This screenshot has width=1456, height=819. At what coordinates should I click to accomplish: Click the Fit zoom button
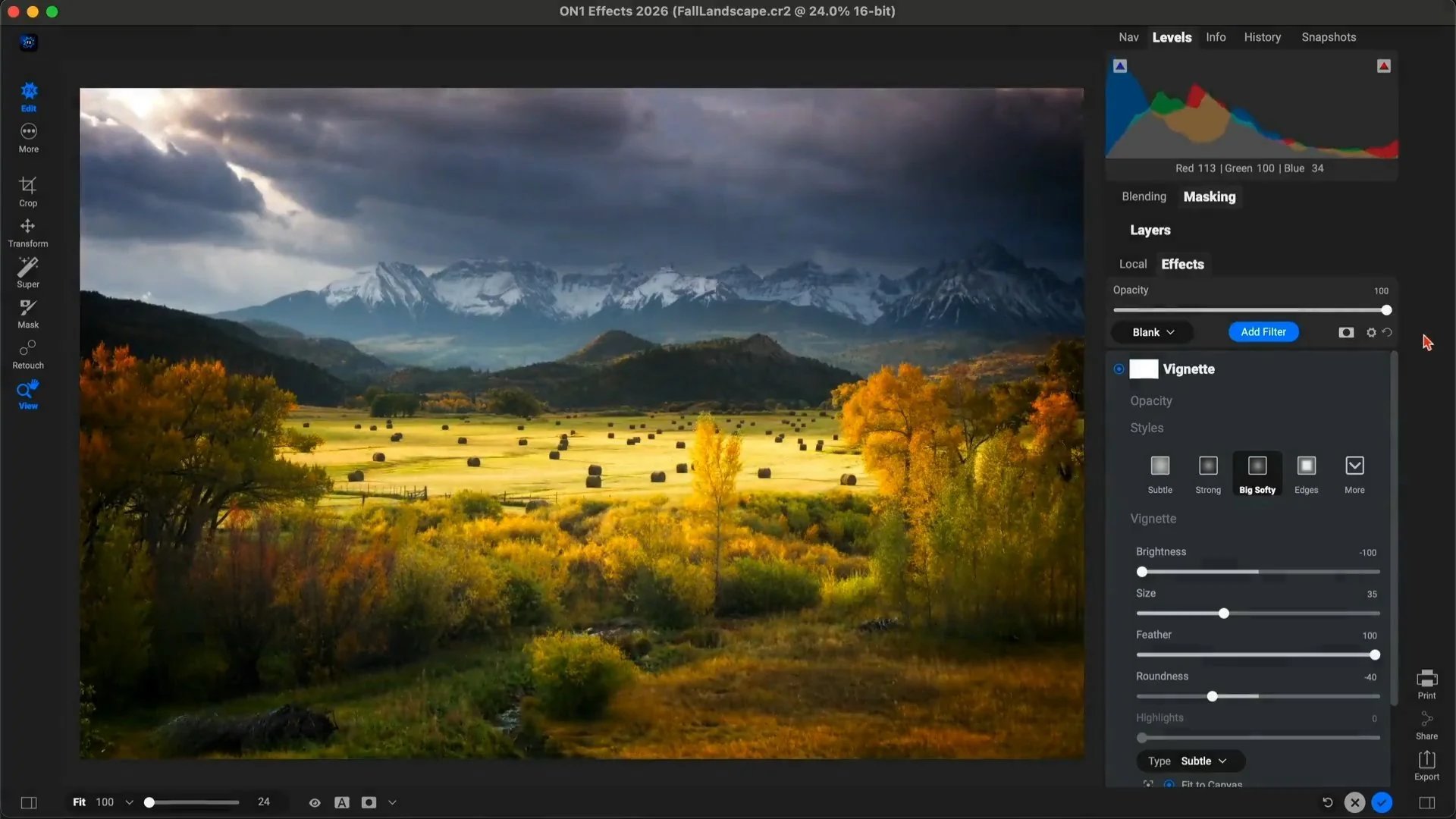[79, 802]
